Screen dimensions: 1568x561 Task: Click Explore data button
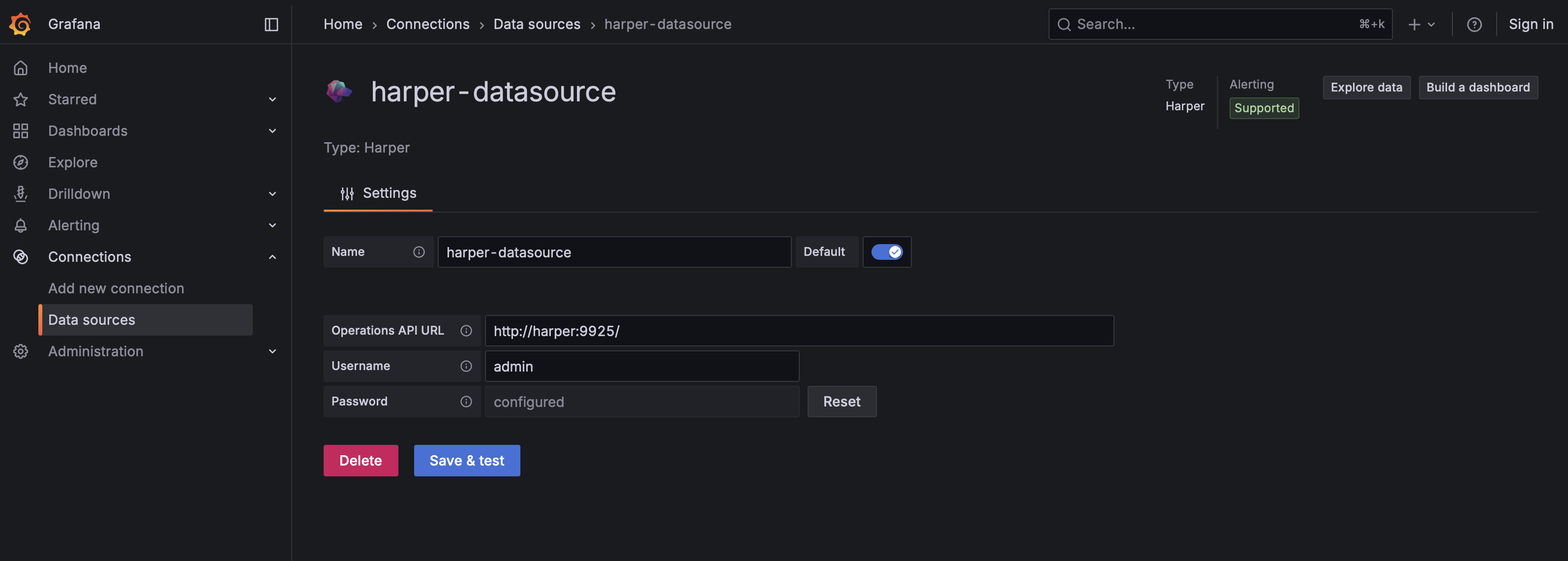click(x=1366, y=88)
